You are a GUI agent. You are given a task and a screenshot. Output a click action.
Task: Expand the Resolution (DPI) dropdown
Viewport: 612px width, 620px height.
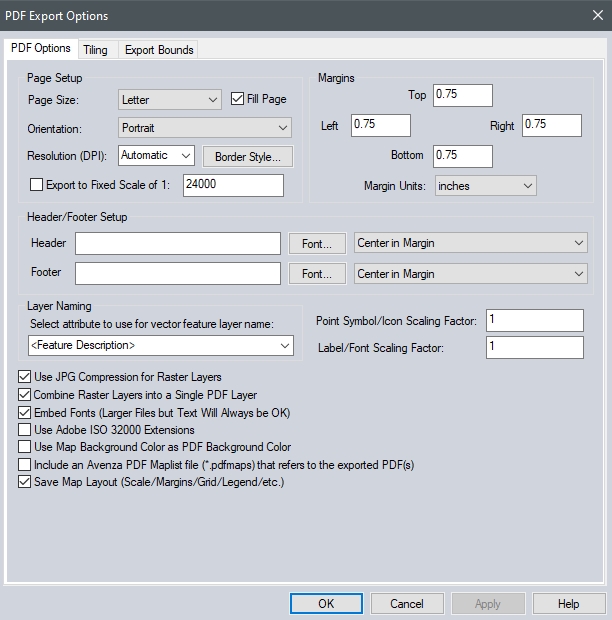coord(156,156)
